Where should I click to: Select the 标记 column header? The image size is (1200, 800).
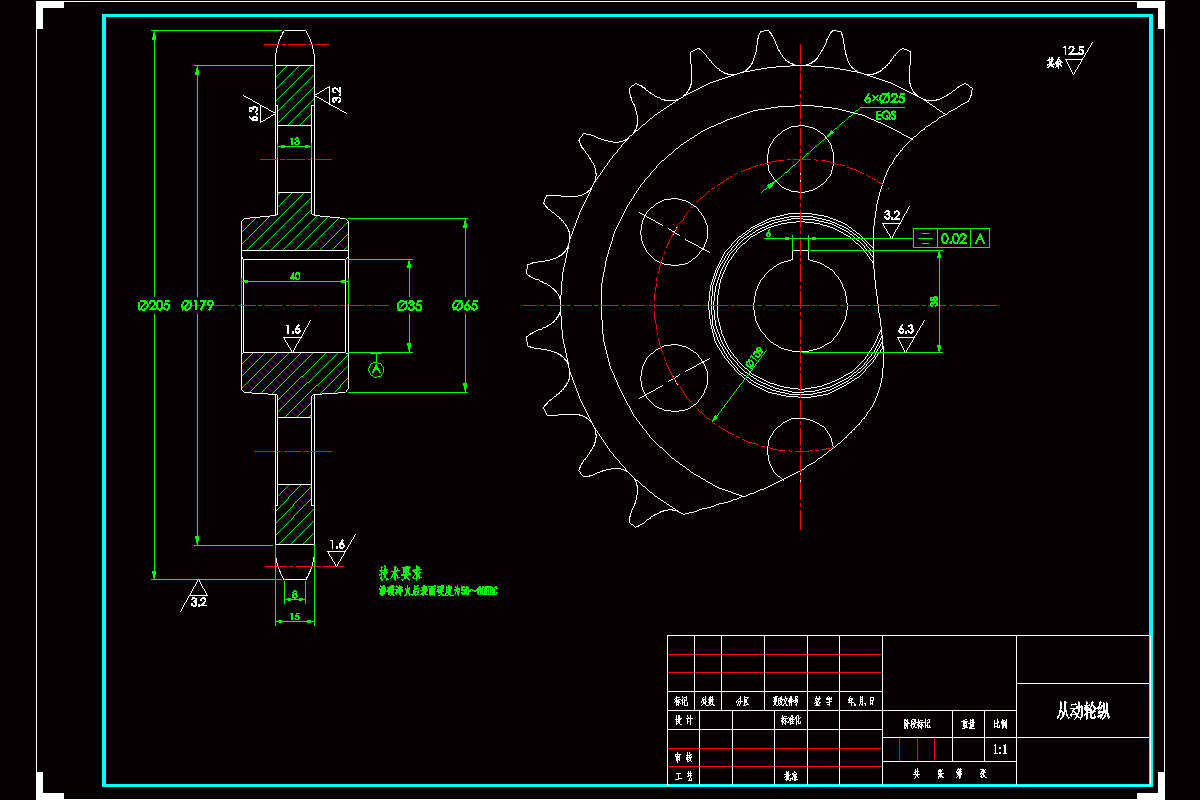[681, 702]
